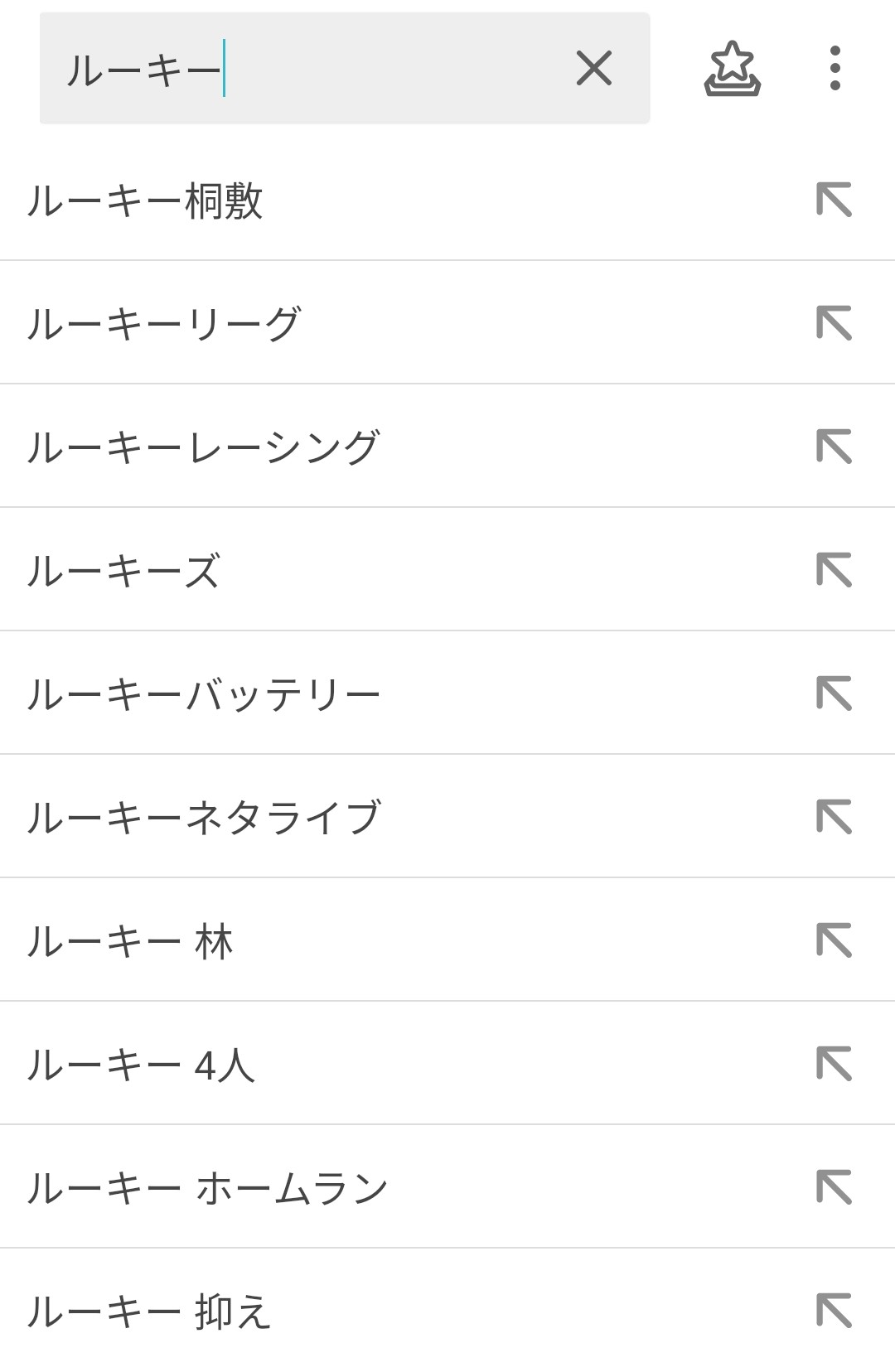The width and height of the screenshot is (895, 1372).
Task: Insert ルーキーリーグ suggestion using arrow icon
Action: click(x=834, y=323)
